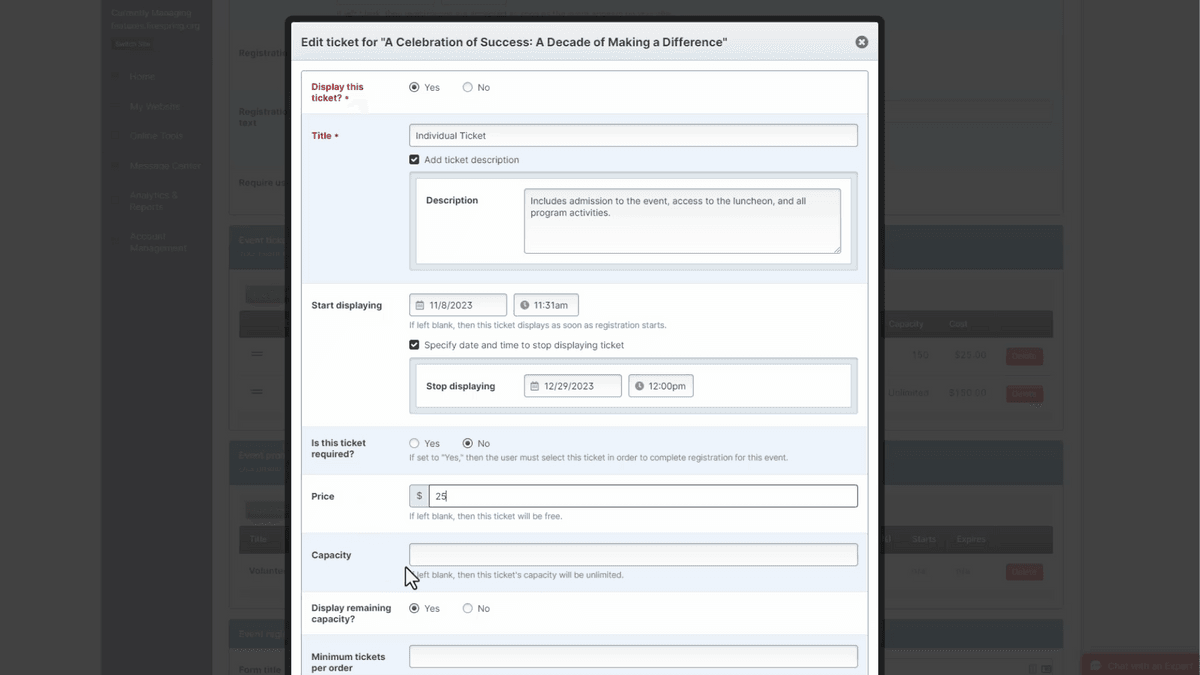Click calendar icon in Start displaying date
This screenshot has width=1200, height=675.
click(x=420, y=306)
